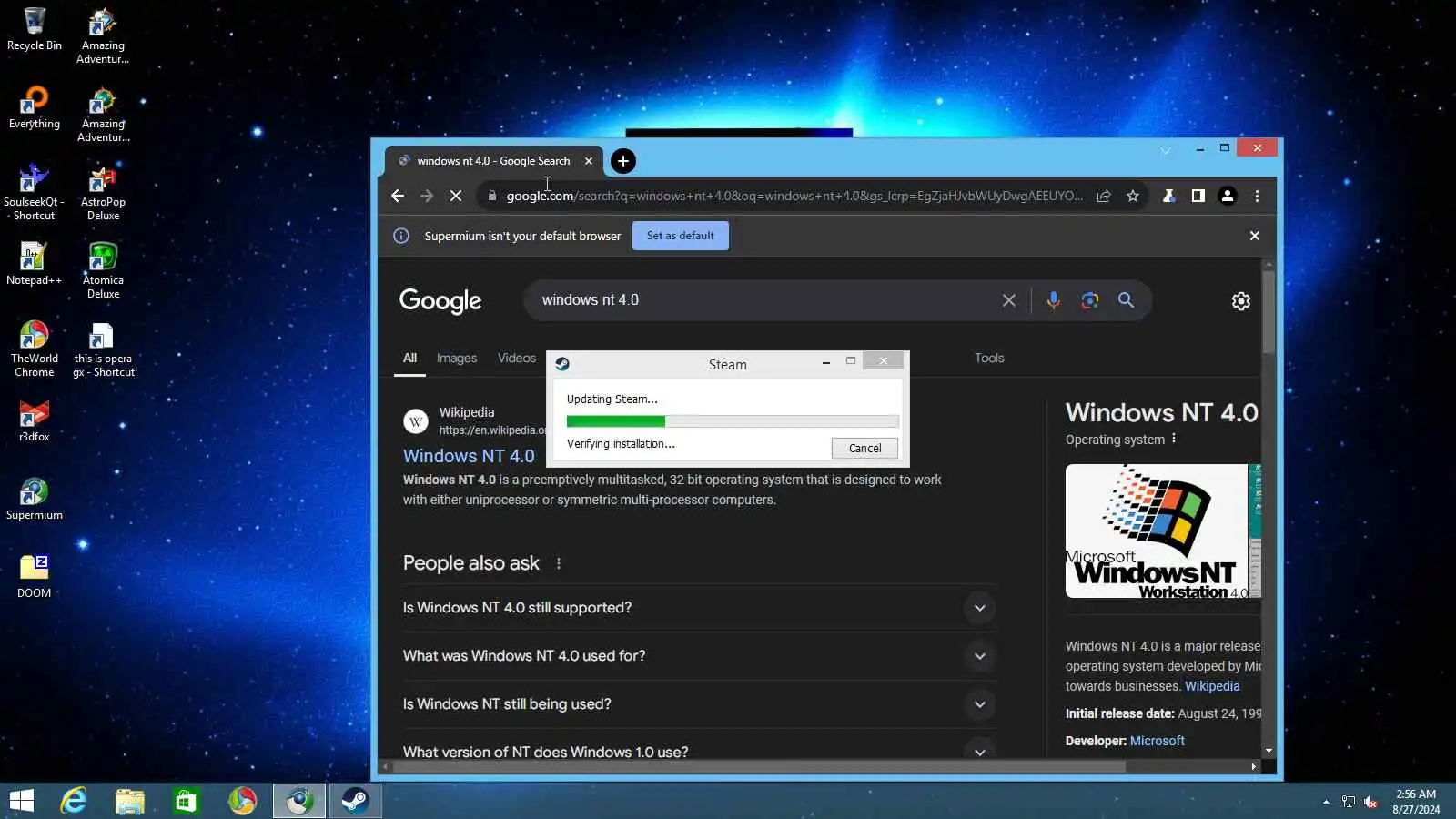Select TheWorld Chrome desktop icon
The image size is (1456, 819).
(35, 349)
